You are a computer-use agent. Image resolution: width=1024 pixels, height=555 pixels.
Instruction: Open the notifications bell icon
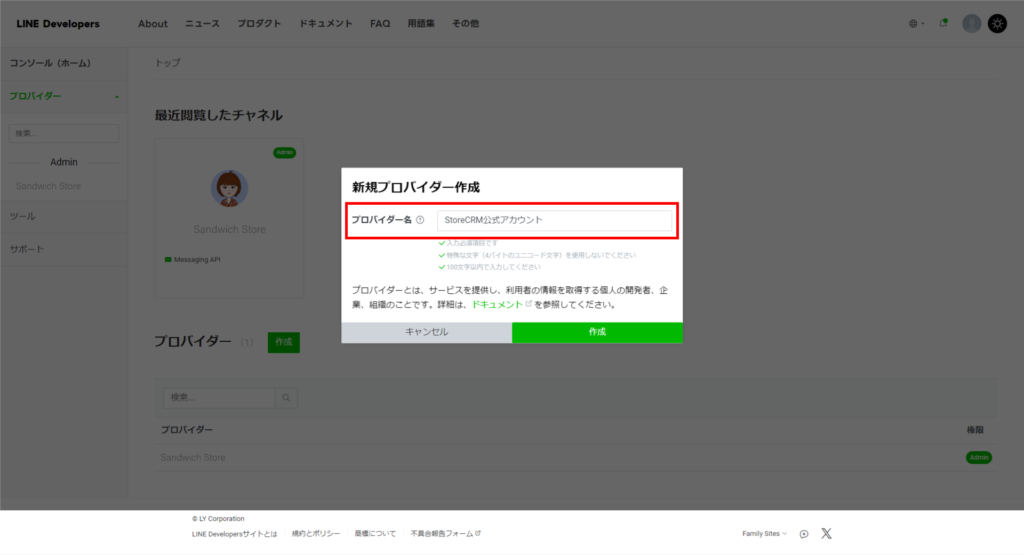tap(943, 24)
